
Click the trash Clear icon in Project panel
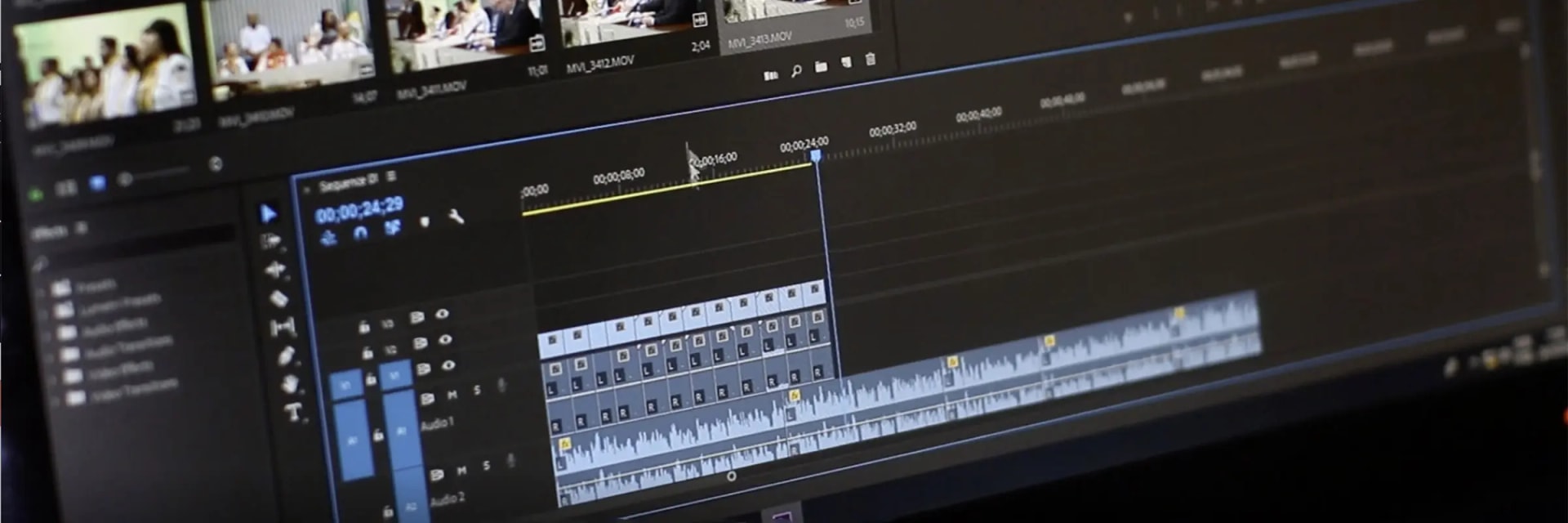(870, 58)
